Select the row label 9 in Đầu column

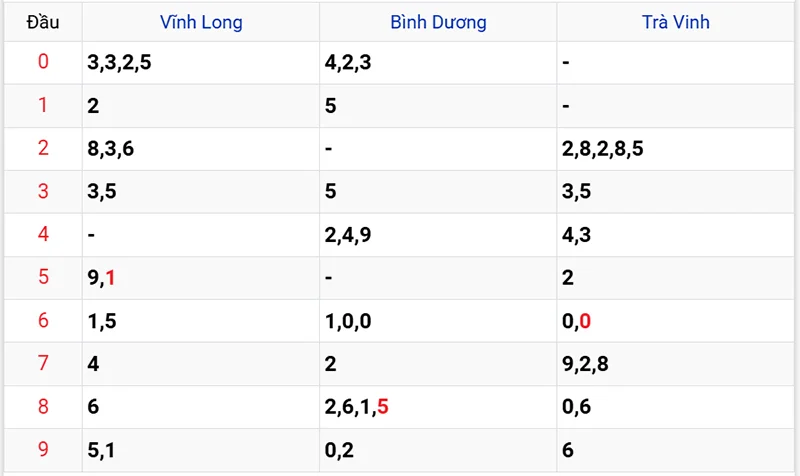[42, 449]
